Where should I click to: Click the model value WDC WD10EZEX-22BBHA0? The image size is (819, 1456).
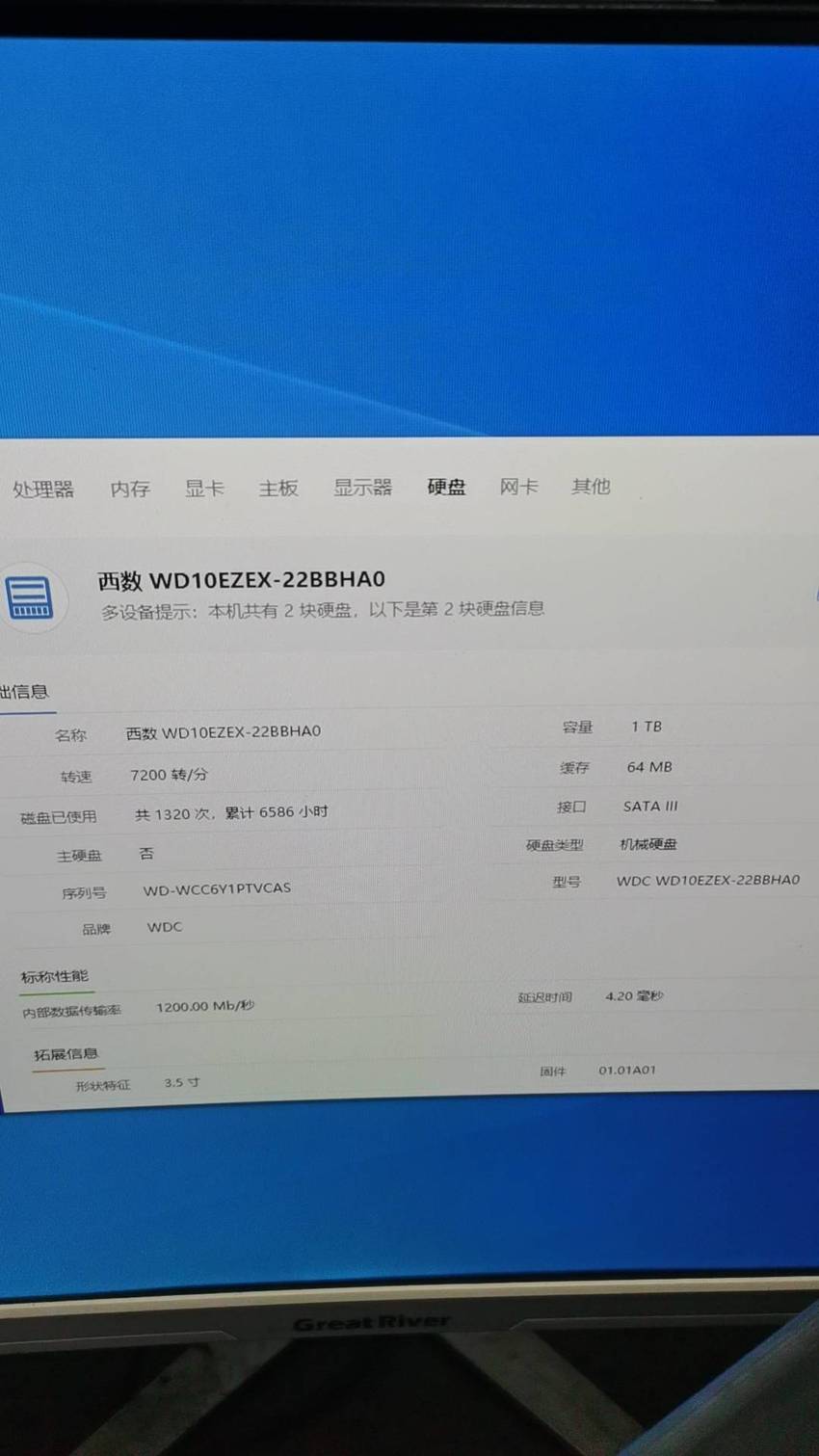pos(708,880)
